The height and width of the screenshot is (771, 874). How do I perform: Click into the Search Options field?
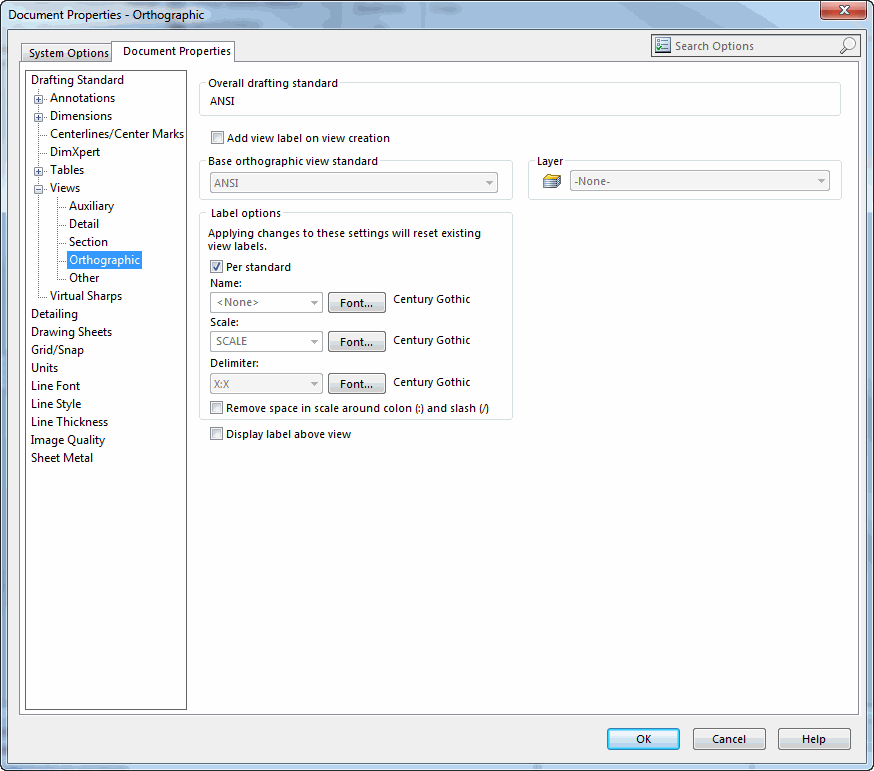[755, 46]
